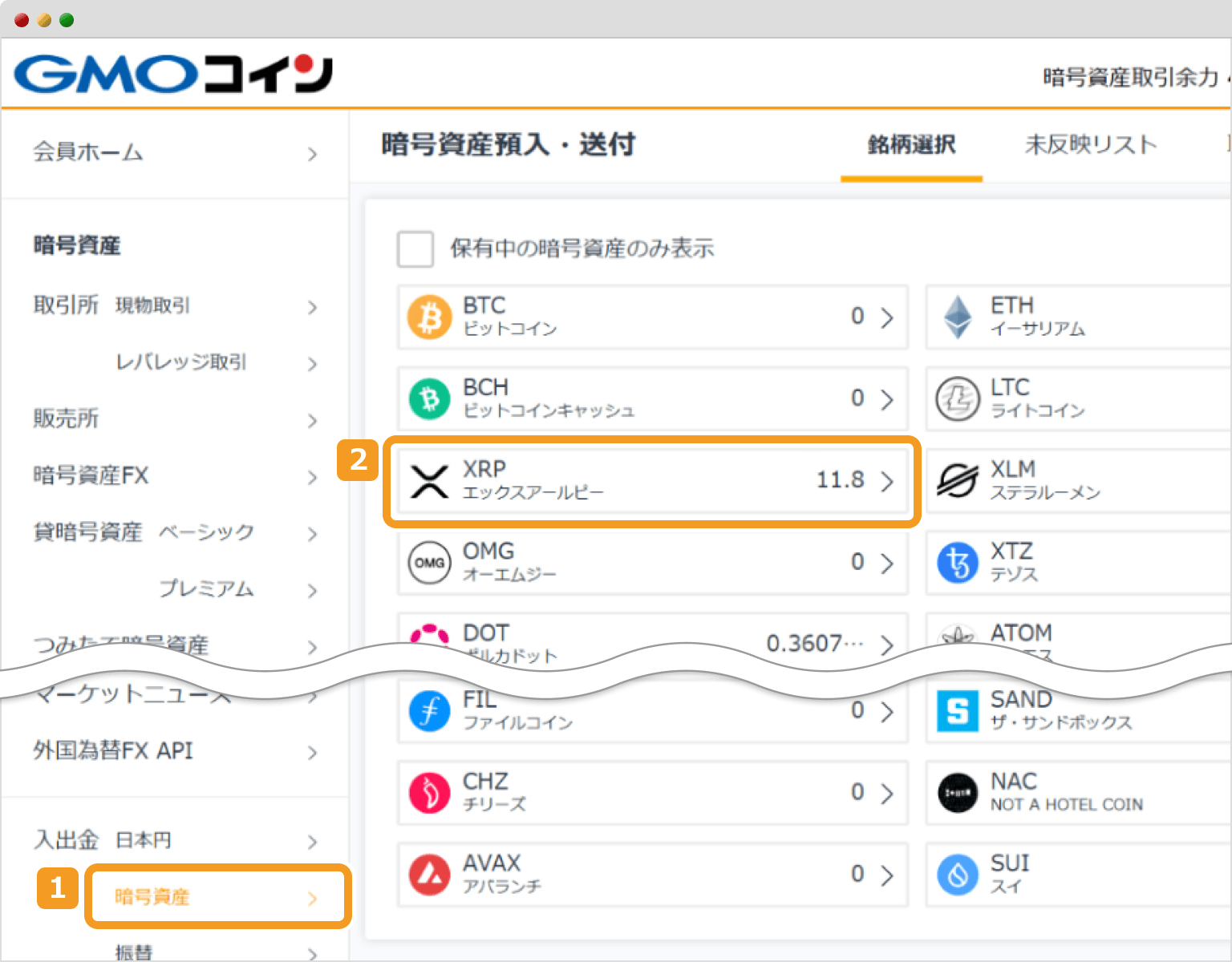The image size is (1232, 962).
Task: Select the AVAX Avalanche icon
Action: tap(429, 874)
